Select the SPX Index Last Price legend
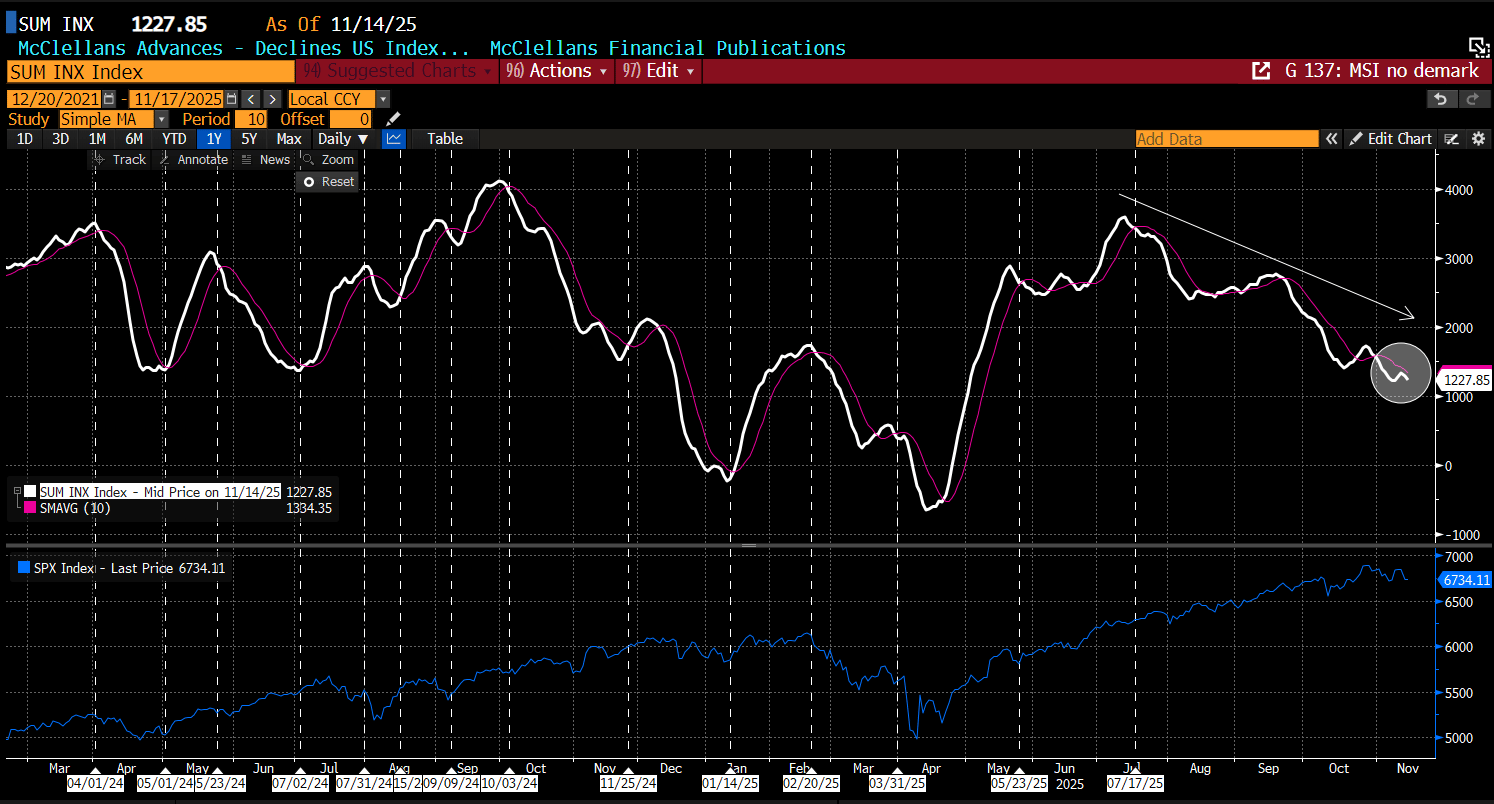This screenshot has height=804, width=1494. tap(129, 568)
